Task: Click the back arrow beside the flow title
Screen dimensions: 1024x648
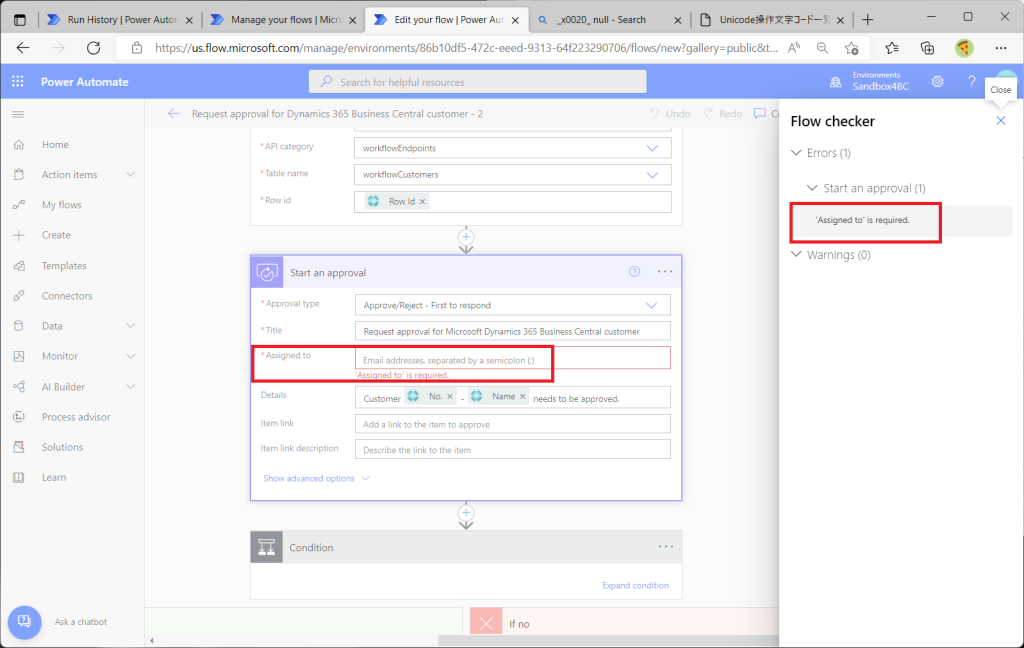Action: click(173, 114)
